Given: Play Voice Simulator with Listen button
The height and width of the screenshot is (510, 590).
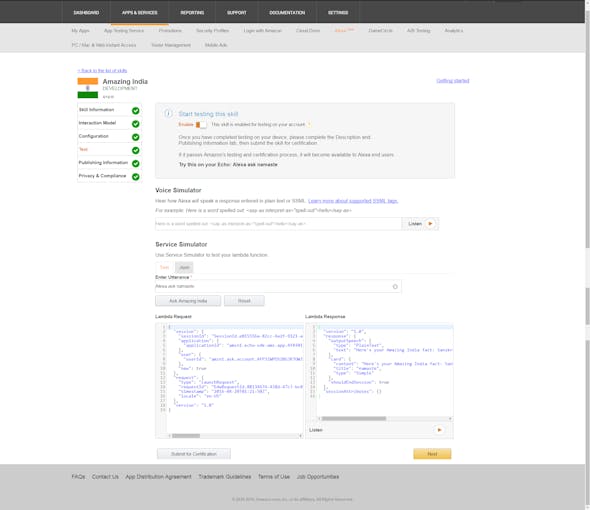Looking at the screenshot, I should 420,224.
